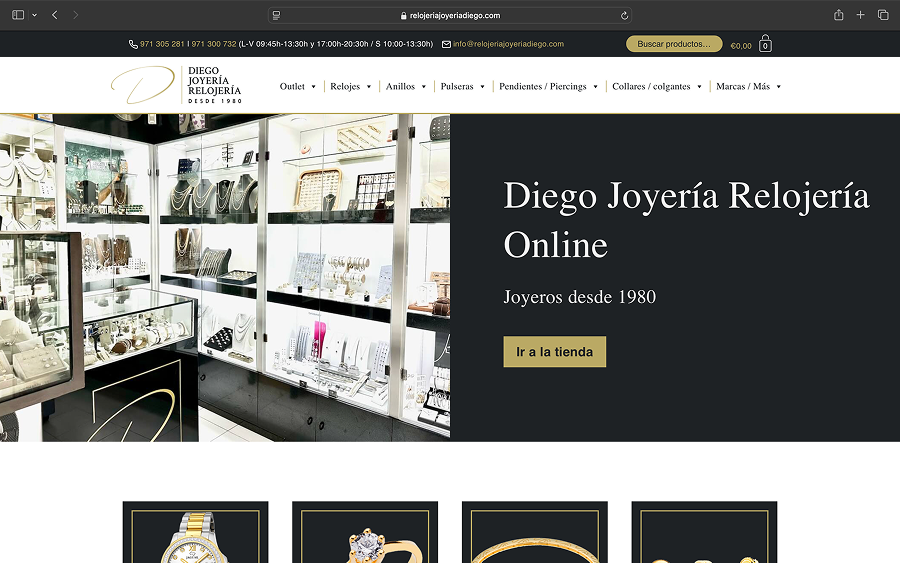Open the shopping cart bag icon

pyautogui.click(x=765, y=44)
